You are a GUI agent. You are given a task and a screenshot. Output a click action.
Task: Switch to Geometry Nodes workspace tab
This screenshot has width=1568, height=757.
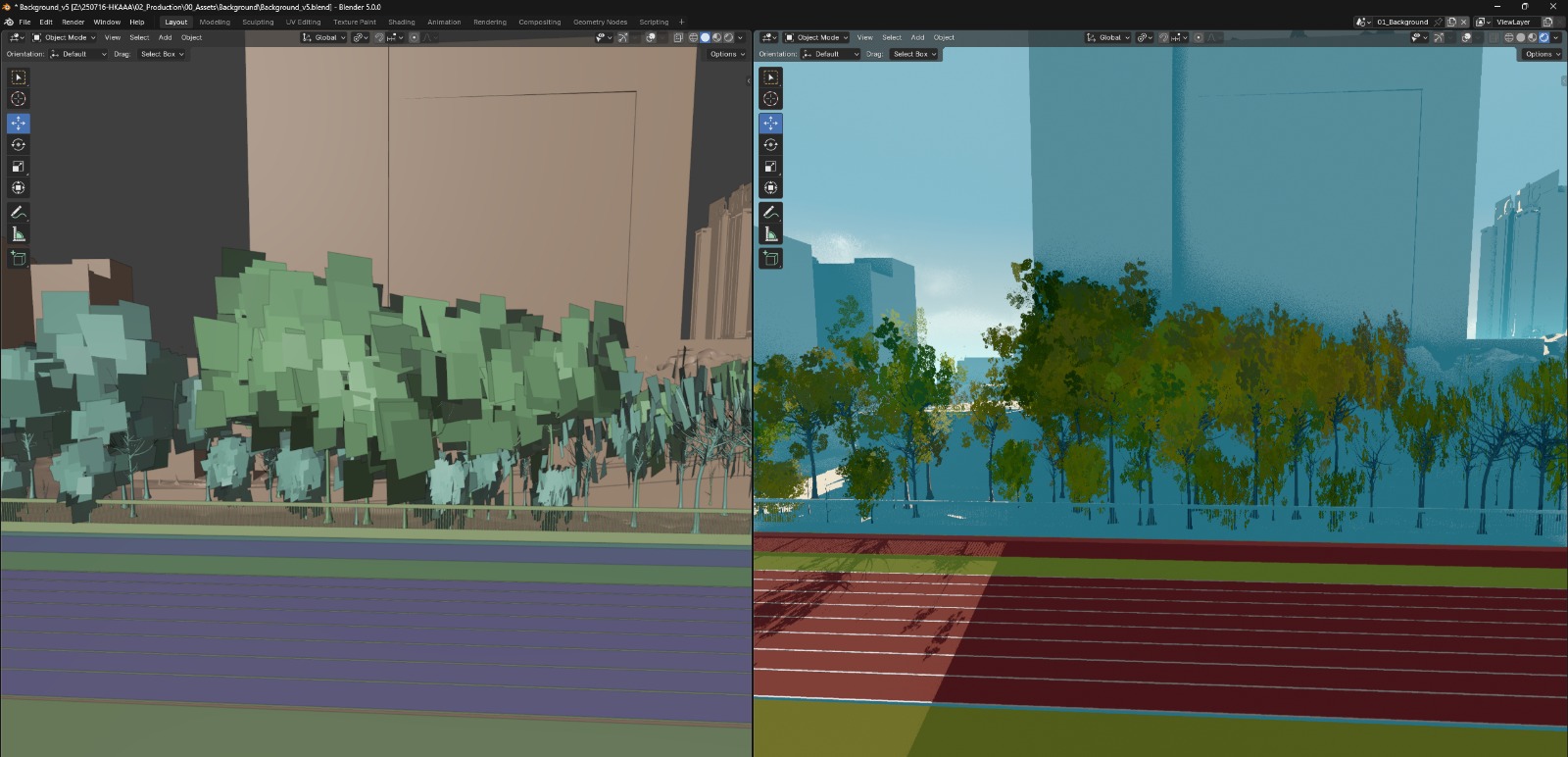[x=600, y=22]
